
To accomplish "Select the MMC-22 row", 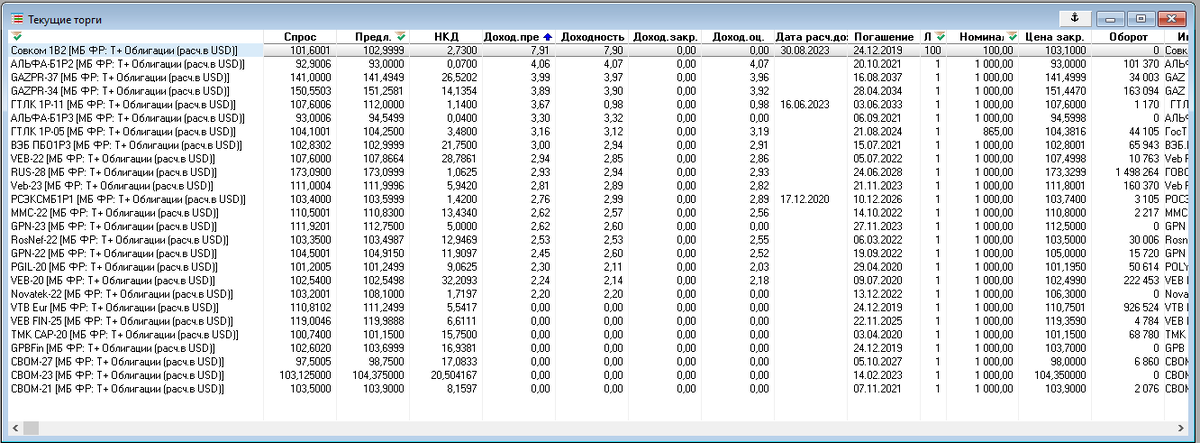I will [600, 212].
